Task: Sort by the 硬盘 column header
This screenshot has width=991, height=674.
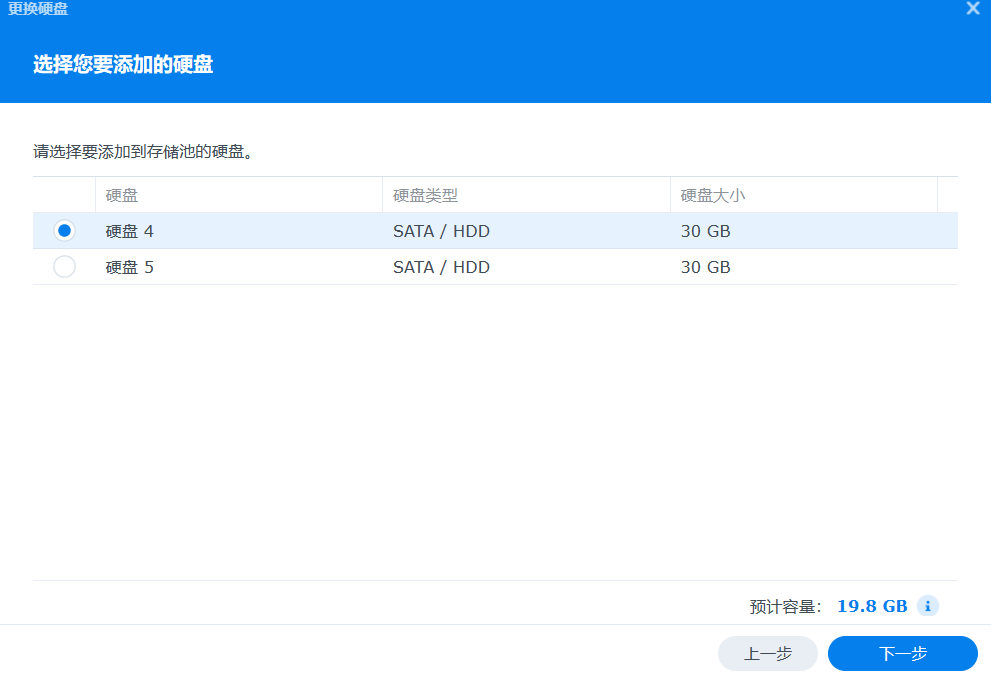Action: tap(239, 195)
